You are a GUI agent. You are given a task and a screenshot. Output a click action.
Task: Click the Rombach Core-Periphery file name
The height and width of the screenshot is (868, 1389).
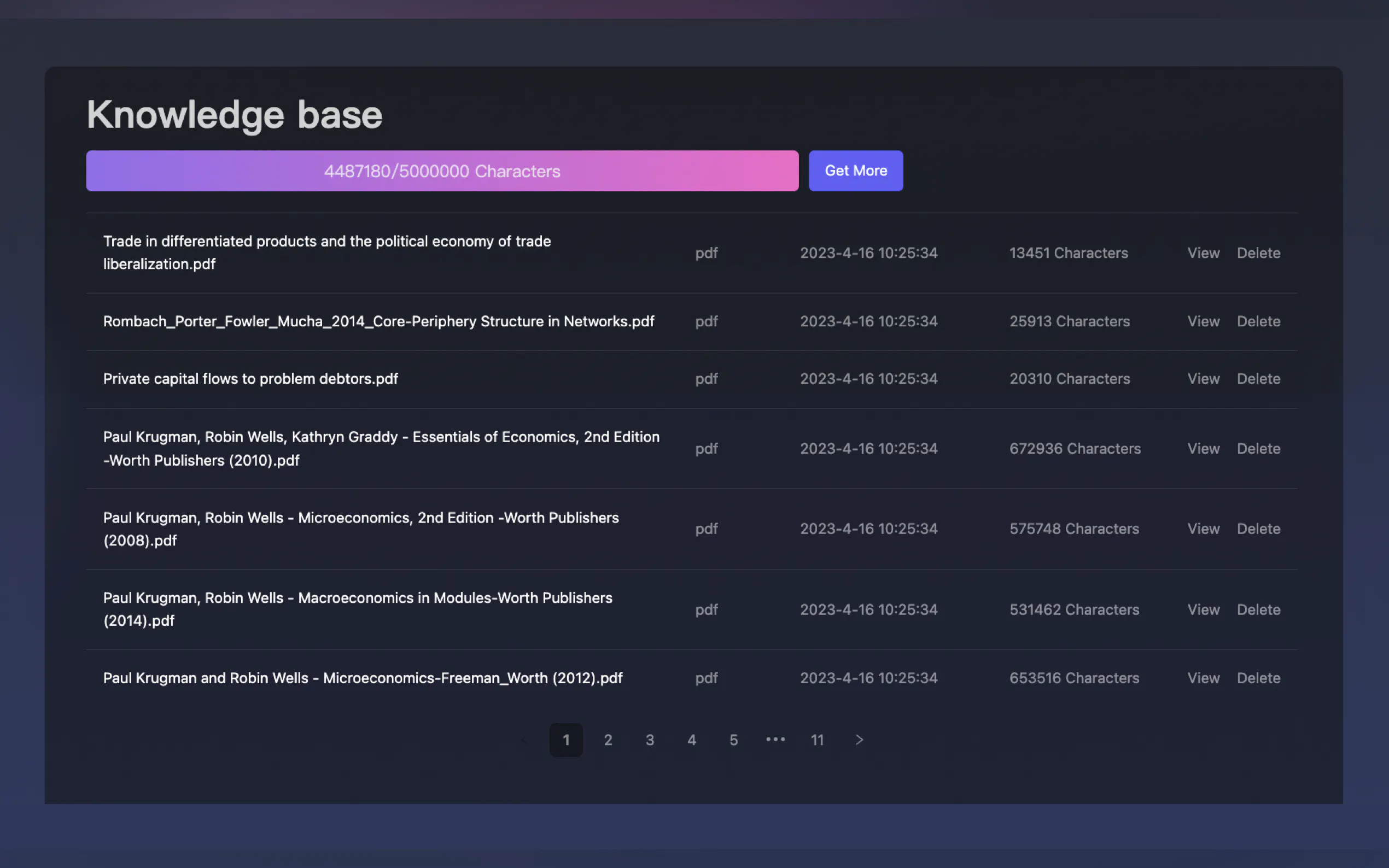pos(378,321)
